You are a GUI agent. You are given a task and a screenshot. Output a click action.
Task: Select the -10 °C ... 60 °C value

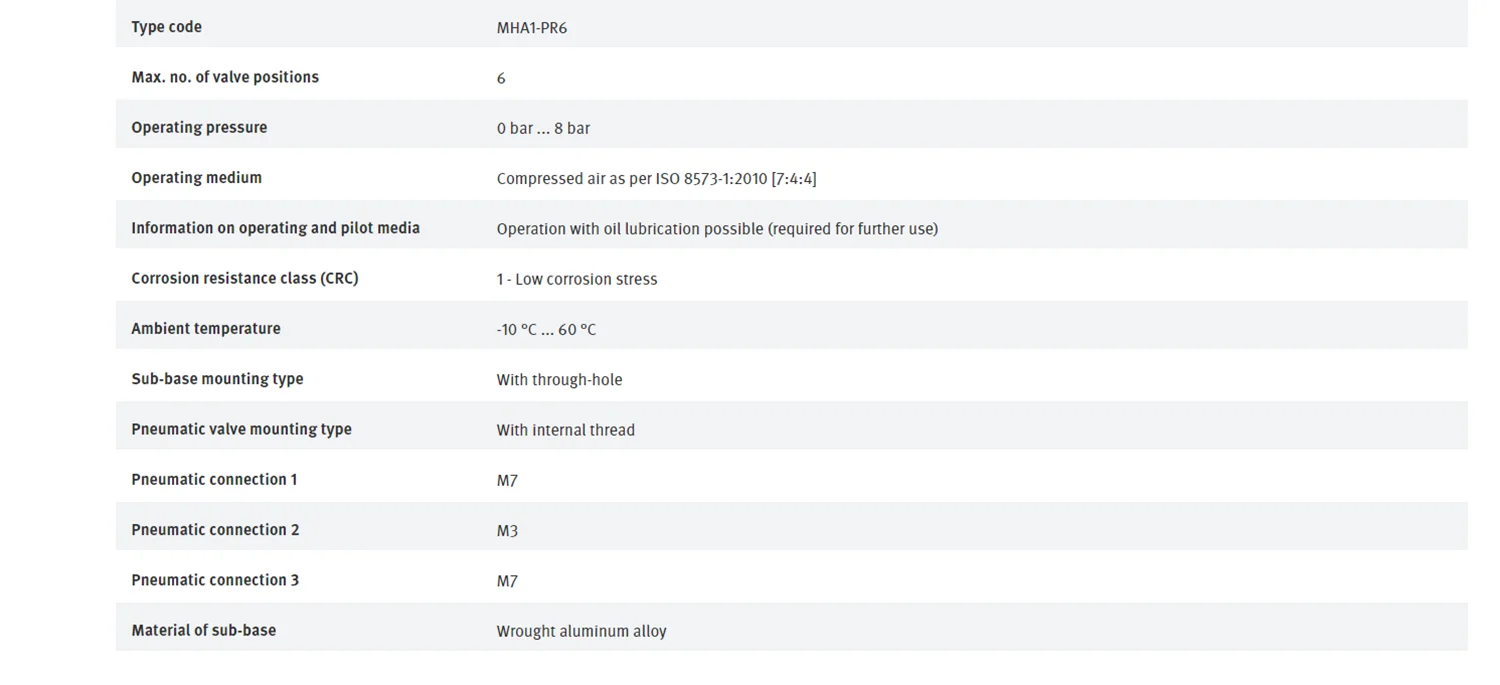click(x=546, y=329)
